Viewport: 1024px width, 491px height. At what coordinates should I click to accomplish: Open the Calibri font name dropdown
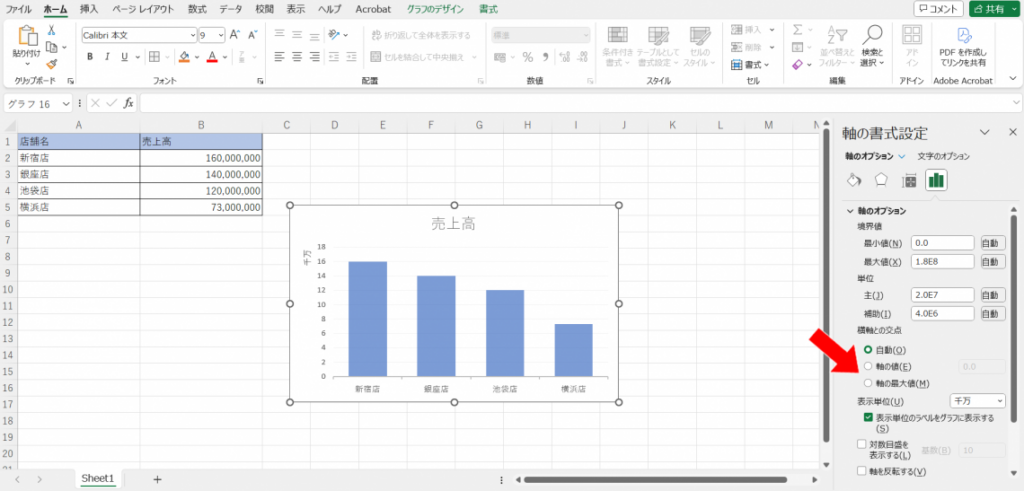(193, 35)
